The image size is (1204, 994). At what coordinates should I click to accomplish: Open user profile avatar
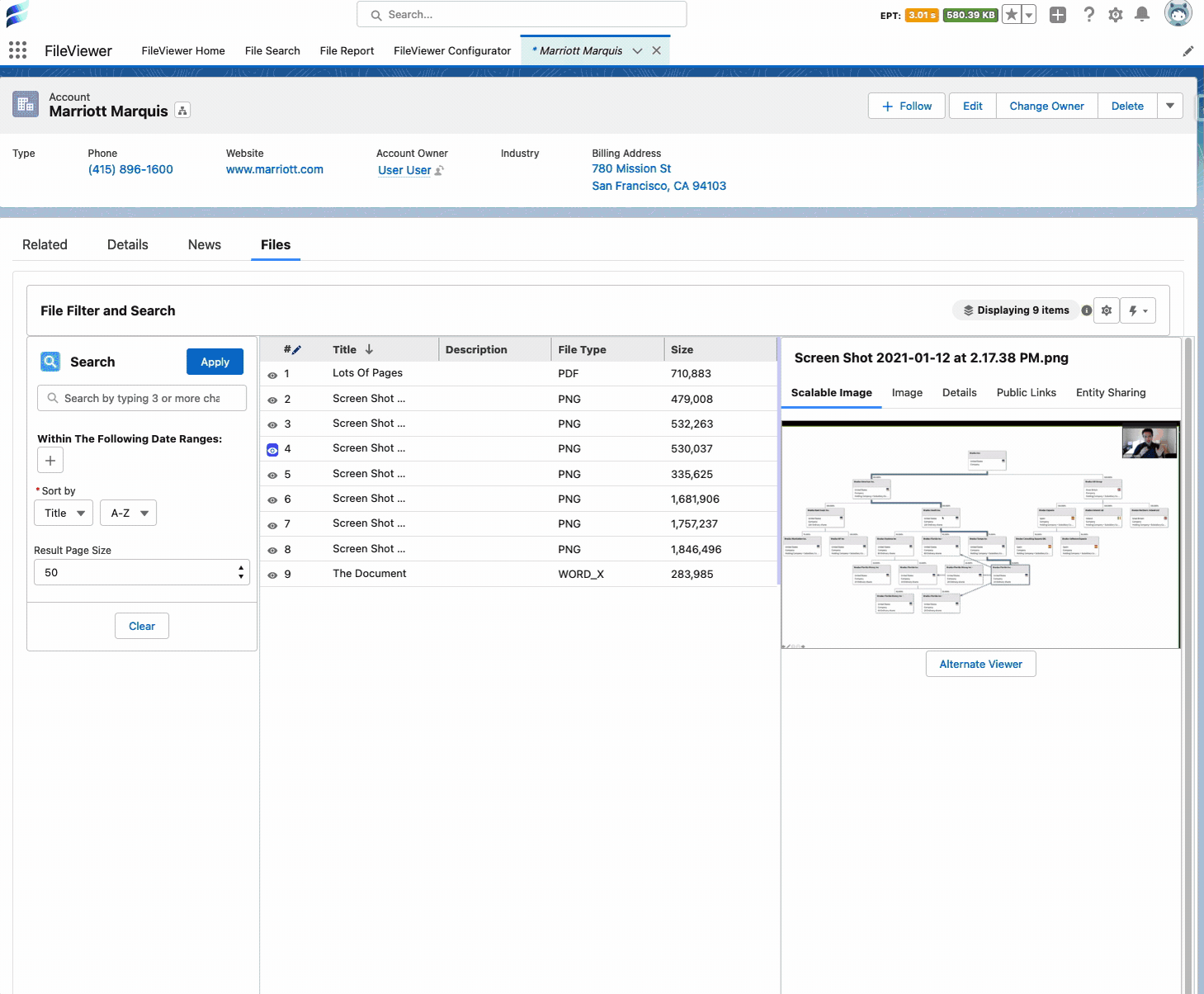(x=1178, y=13)
